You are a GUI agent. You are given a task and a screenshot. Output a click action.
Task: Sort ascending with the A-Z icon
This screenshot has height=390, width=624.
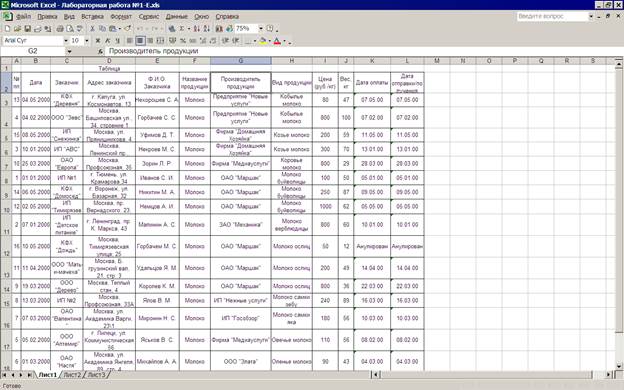[197, 29]
